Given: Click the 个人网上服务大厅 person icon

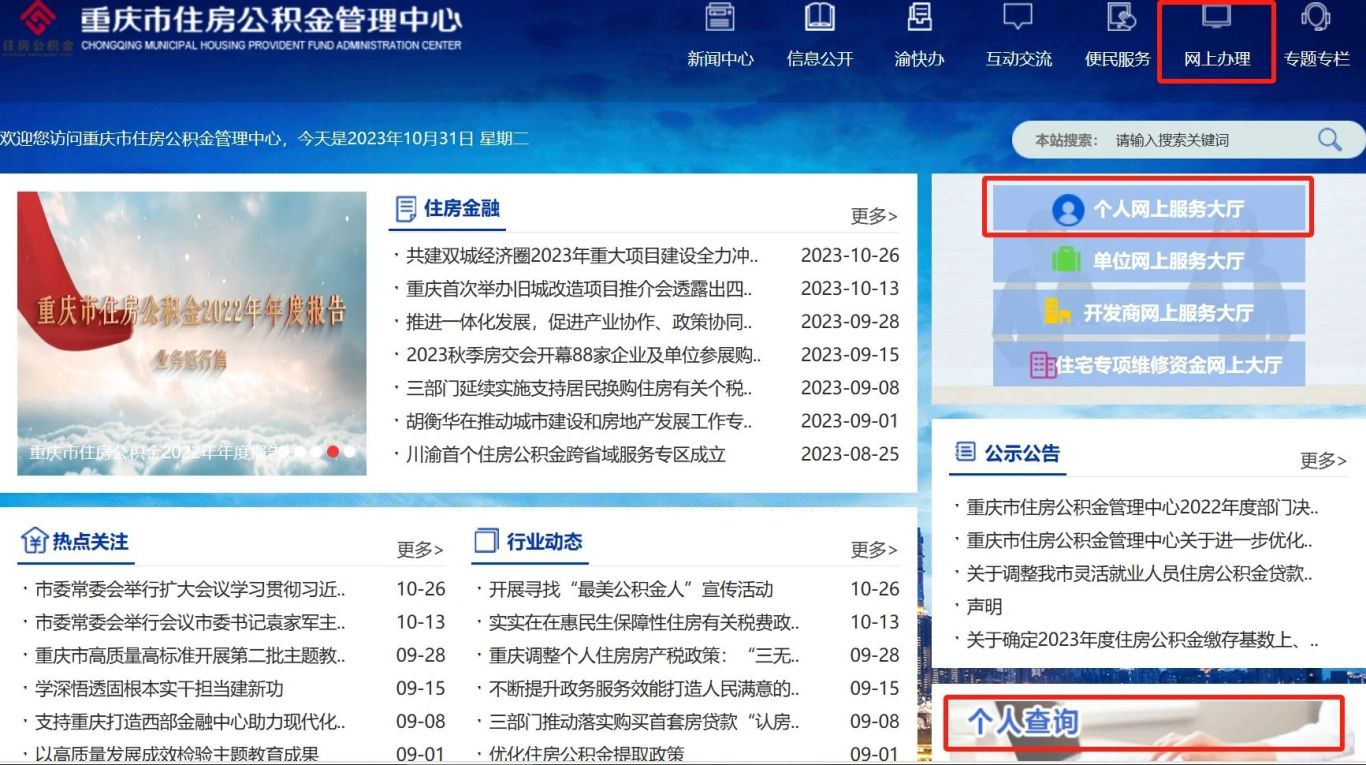Looking at the screenshot, I should [1068, 209].
